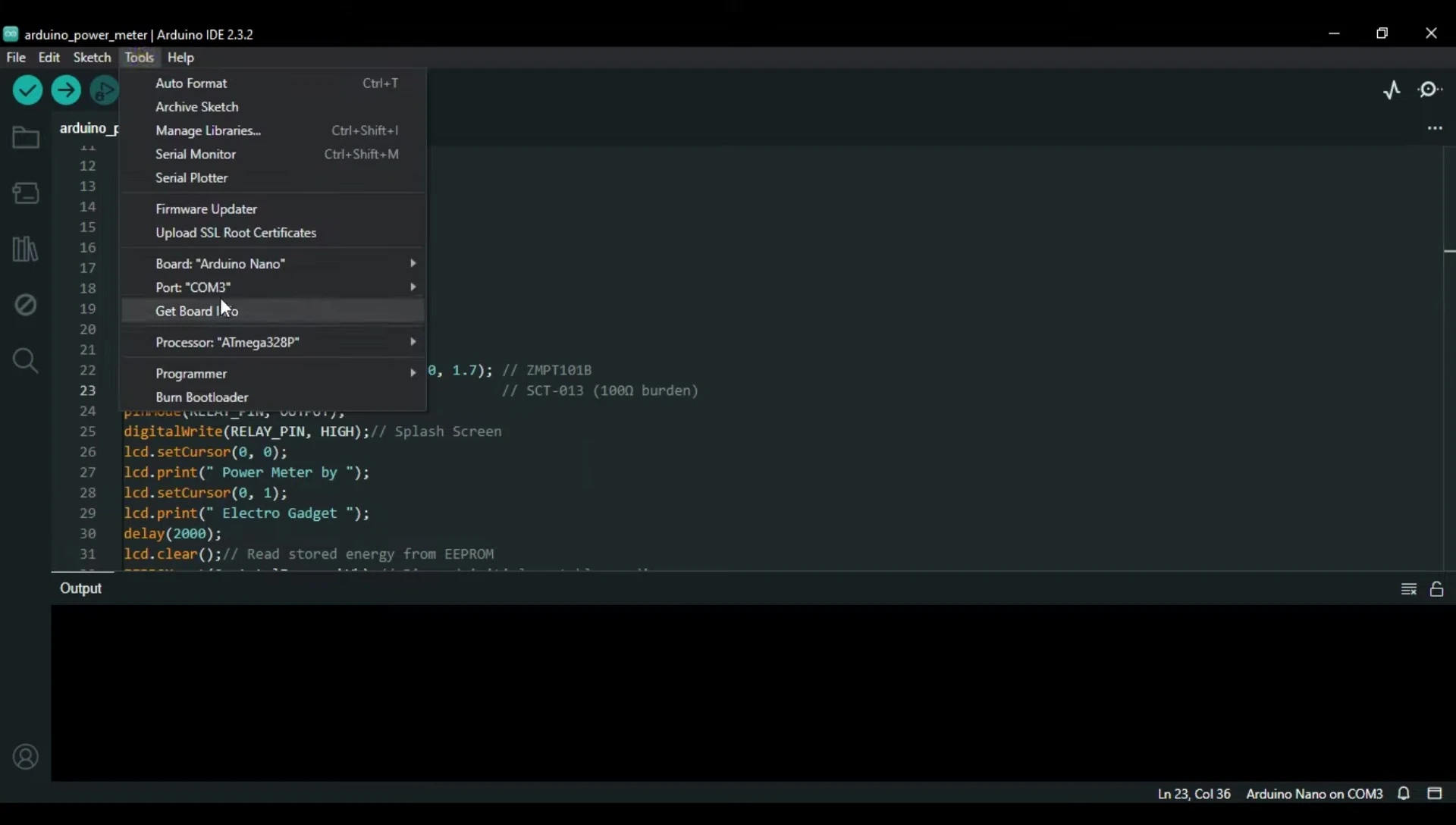Screen dimensions: 1456x825
Task: Click the digitalWrite(RELAY_PIN, HIGH) code line
Action: click(x=312, y=431)
